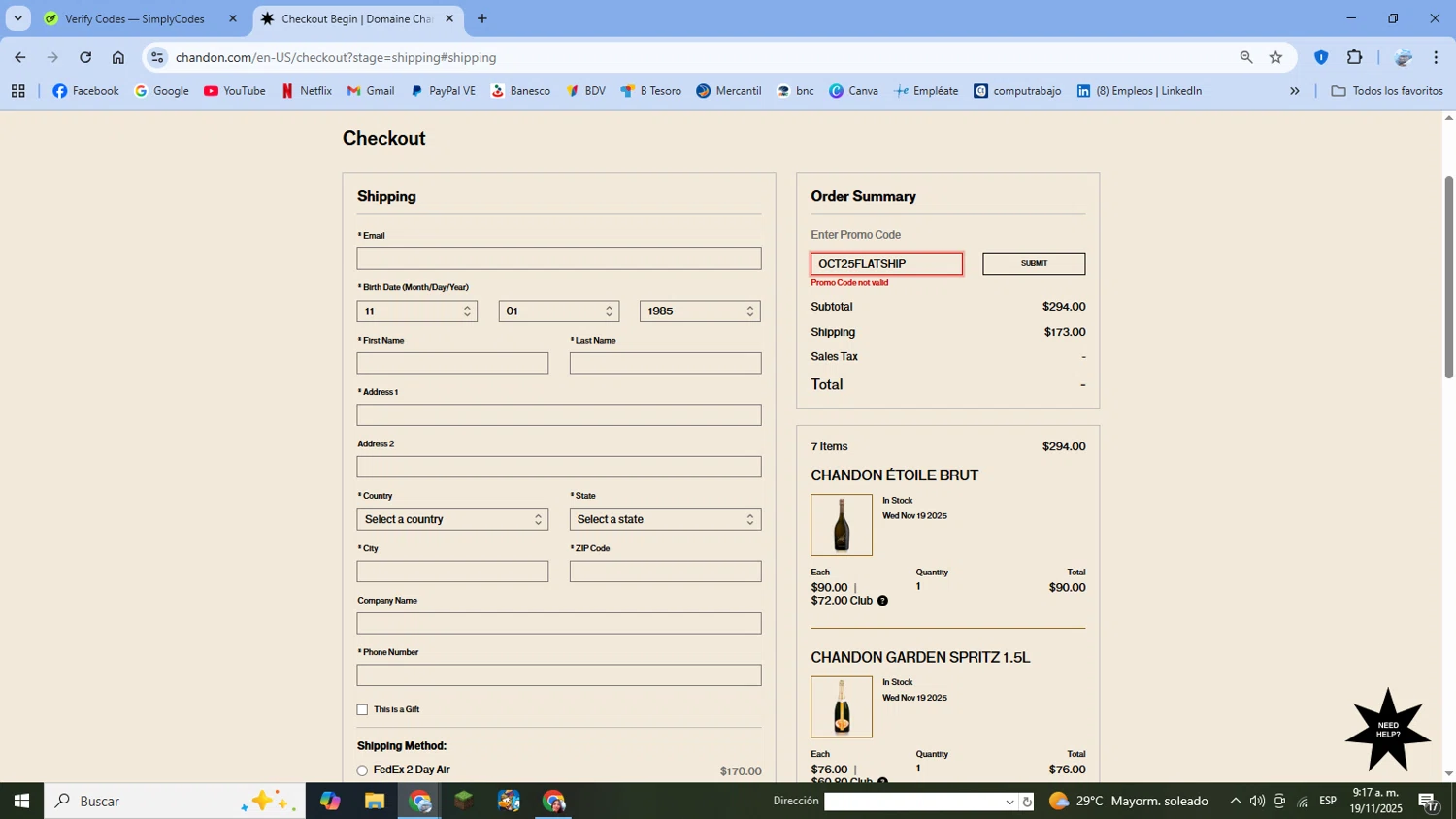This screenshot has height=819, width=1456.
Task: Open the B Tesoro bookmark link
Action: point(650,91)
